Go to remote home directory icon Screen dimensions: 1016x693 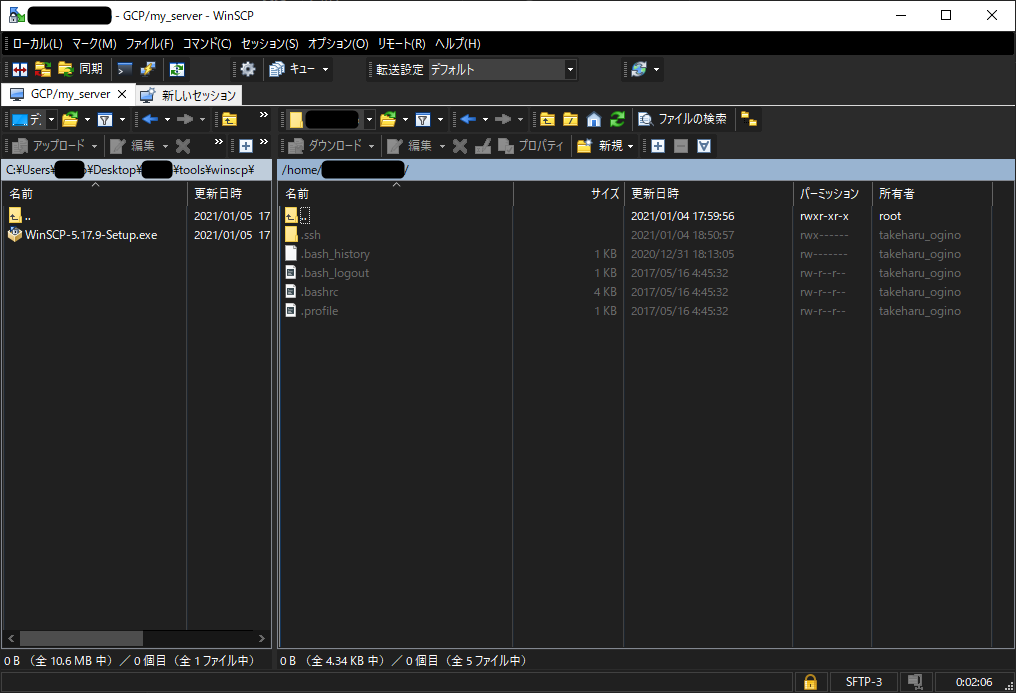[594, 119]
